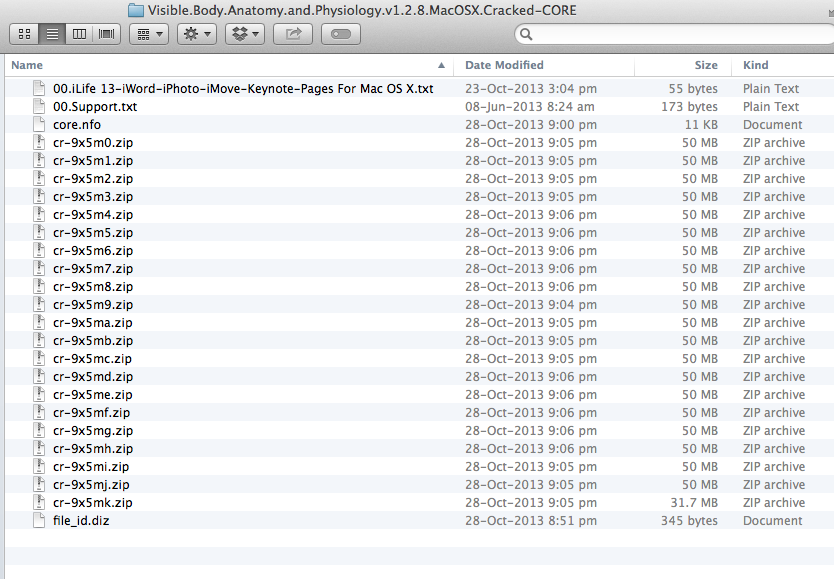Click the 23-Oct-2013 3:04 pm date
Image resolution: width=834 pixels, height=579 pixels.
pos(531,89)
